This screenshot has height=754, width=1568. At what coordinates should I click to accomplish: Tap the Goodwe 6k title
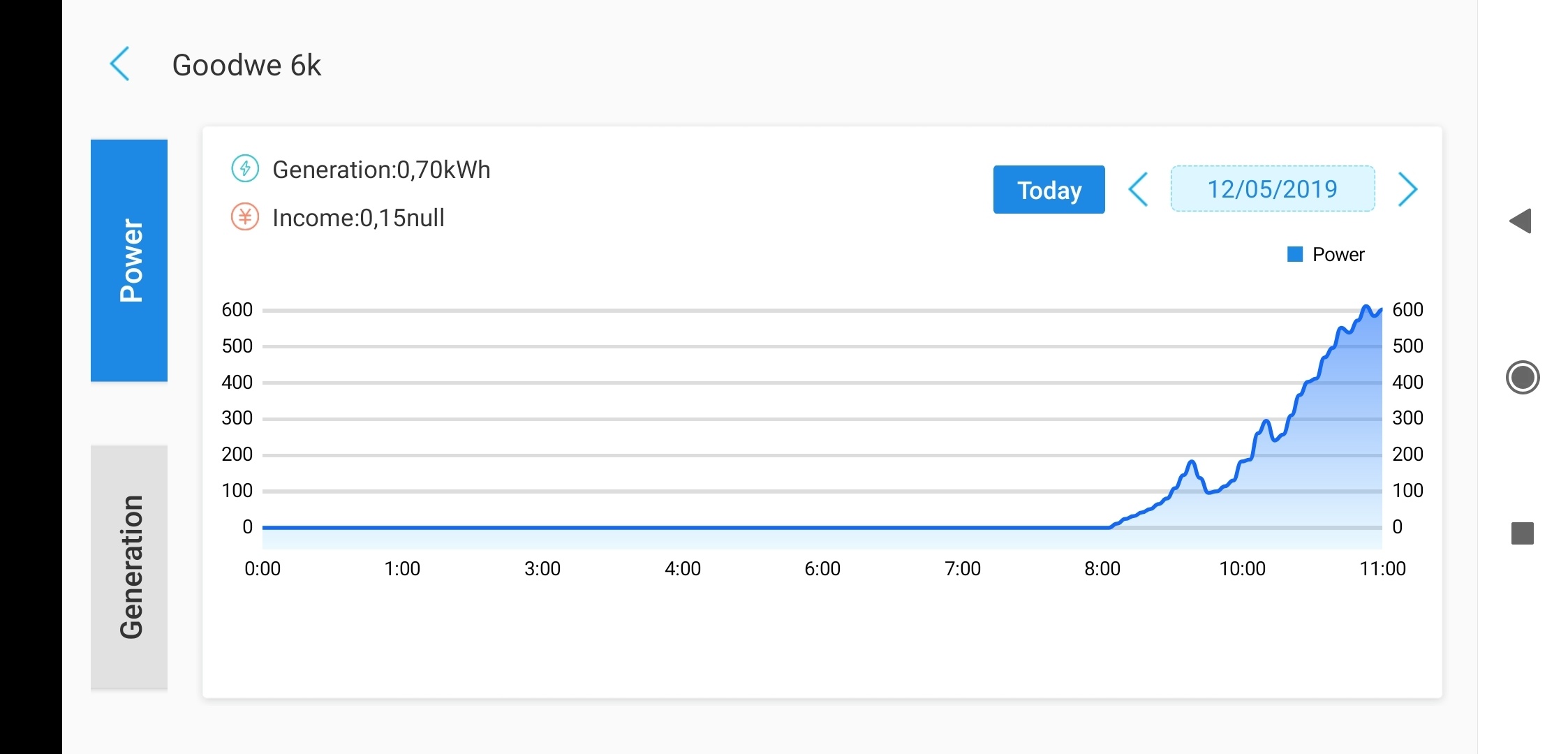point(246,66)
